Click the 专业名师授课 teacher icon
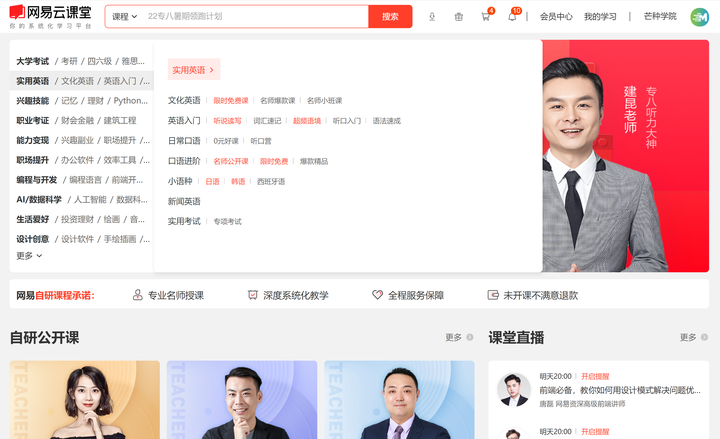 point(137,295)
